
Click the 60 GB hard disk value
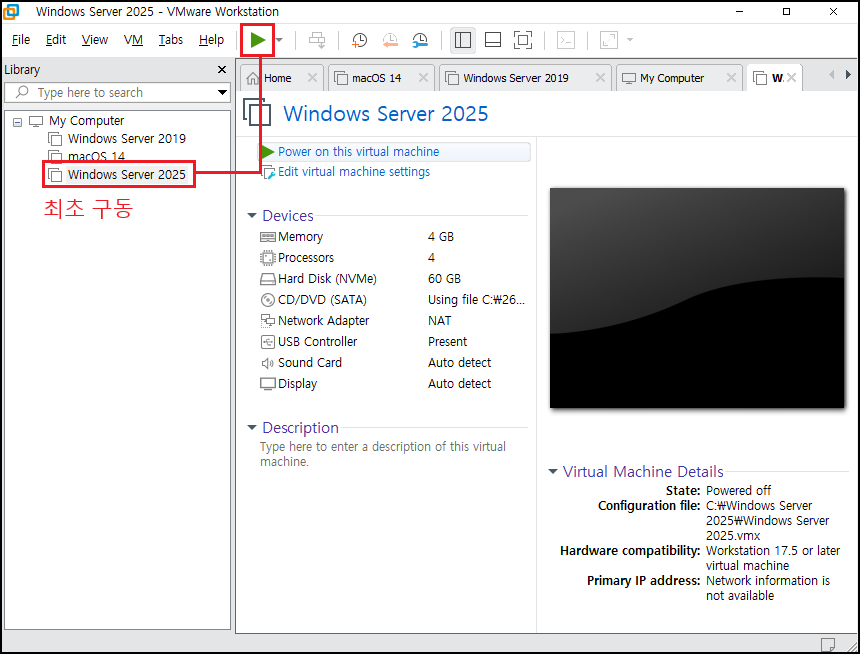click(444, 279)
